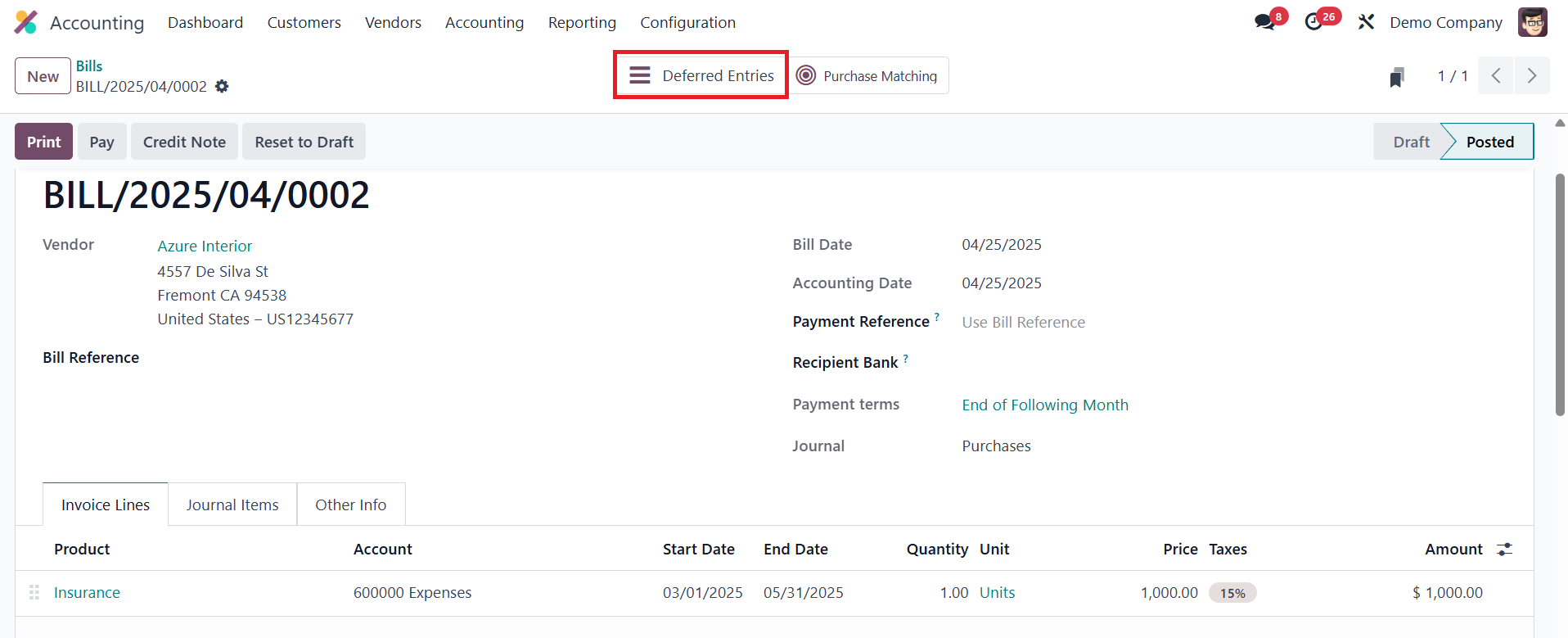
Task: Click the Accounting app logo icon
Action: tap(26, 22)
